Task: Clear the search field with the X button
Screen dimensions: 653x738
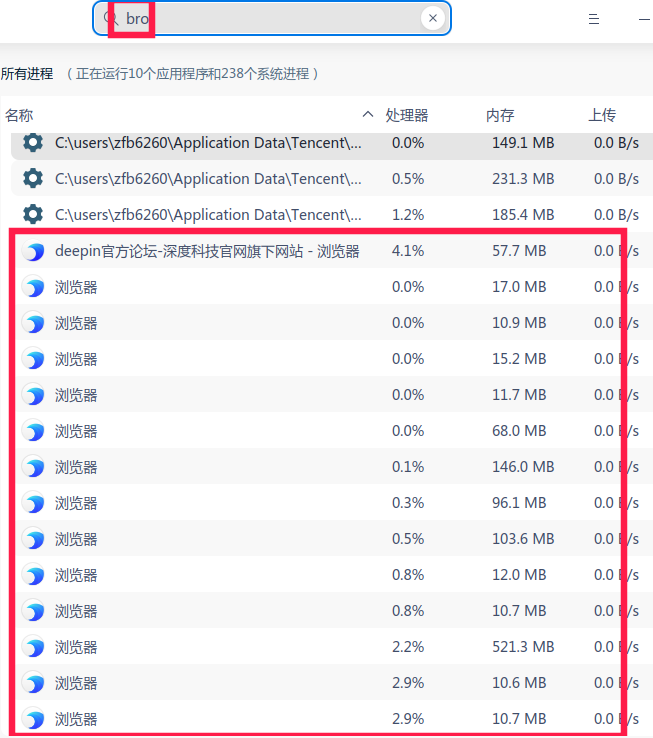Action: pyautogui.click(x=433, y=18)
